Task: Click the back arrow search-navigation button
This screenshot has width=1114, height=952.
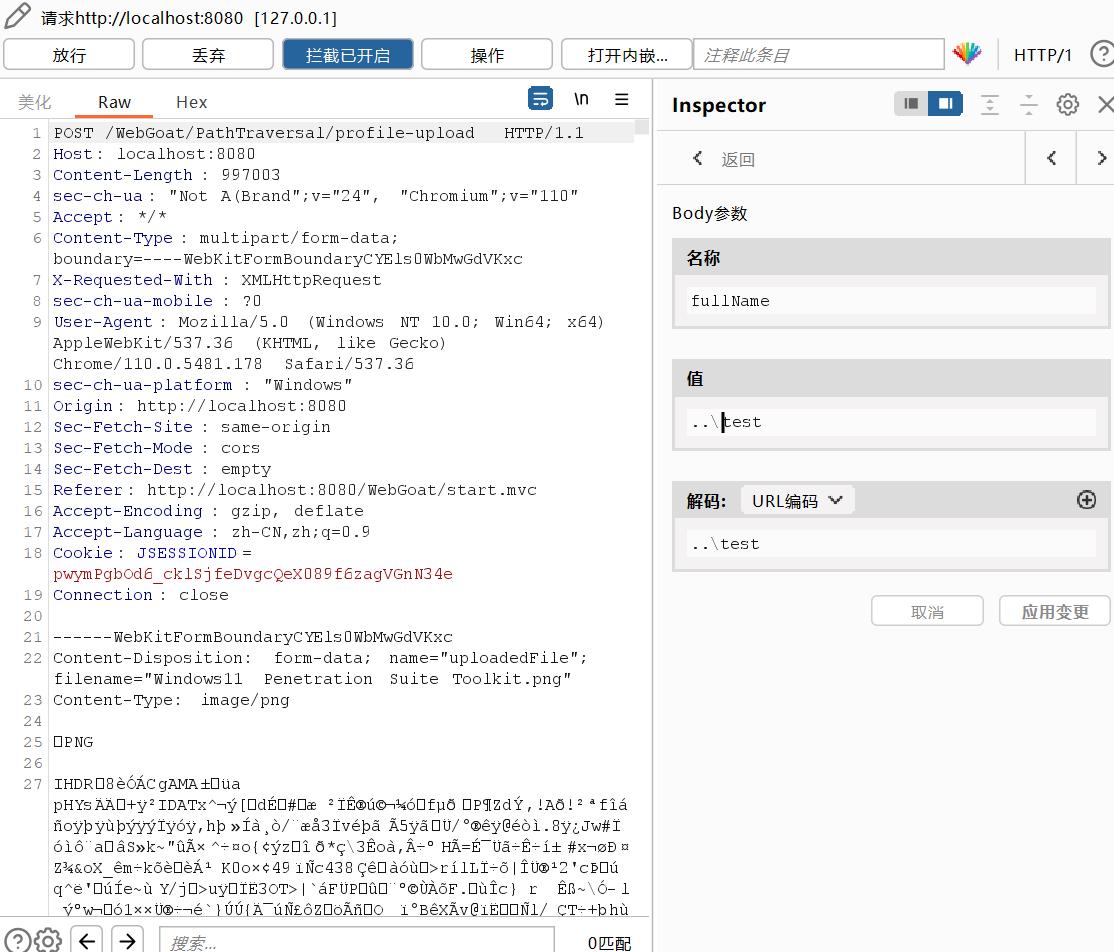Action: 87,941
